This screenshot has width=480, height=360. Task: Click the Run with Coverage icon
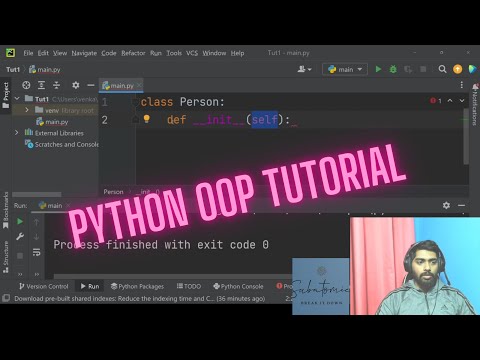pyautogui.click(x=408, y=69)
